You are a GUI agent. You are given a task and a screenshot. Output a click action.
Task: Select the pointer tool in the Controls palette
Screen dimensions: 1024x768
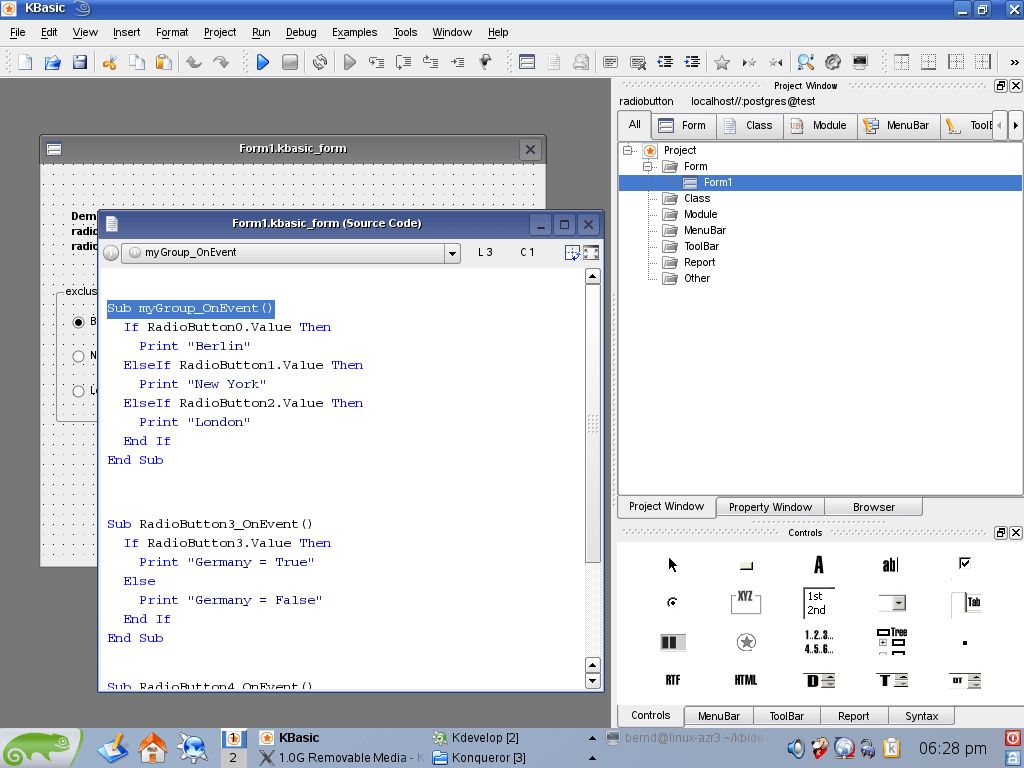672,563
